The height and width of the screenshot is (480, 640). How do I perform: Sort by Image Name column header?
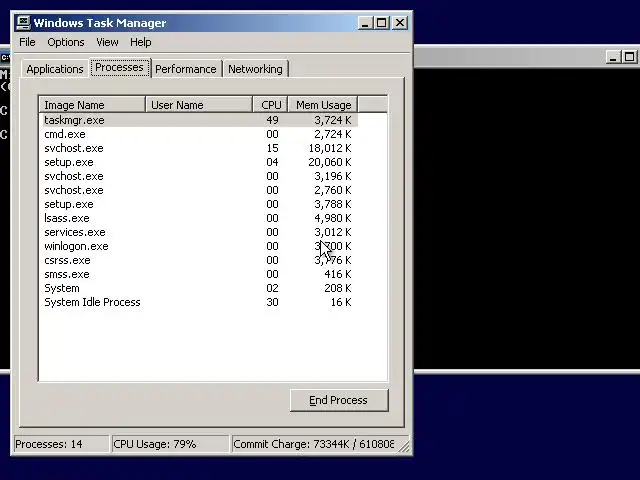(x=92, y=105)
